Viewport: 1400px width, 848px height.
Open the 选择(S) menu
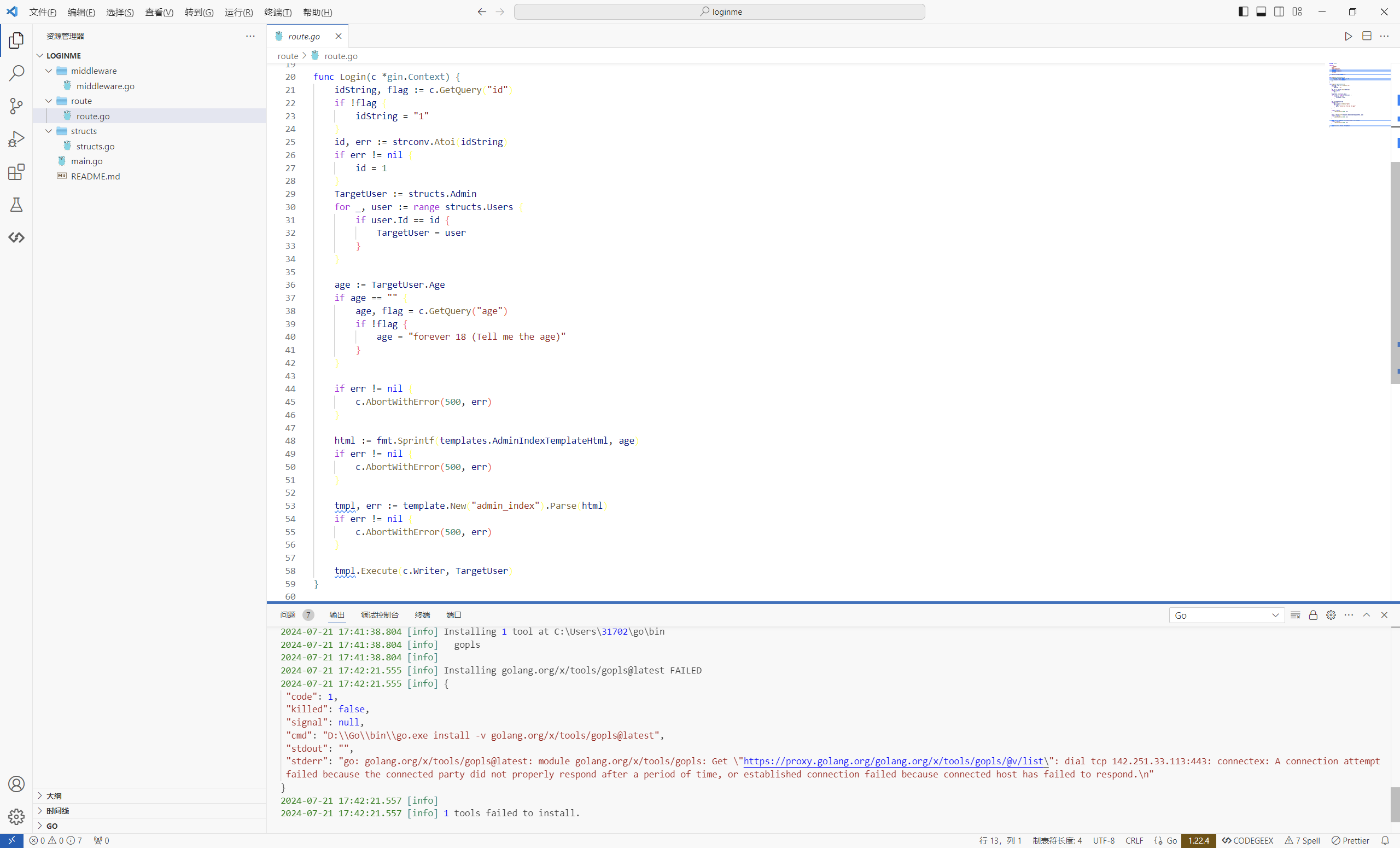pyautogui.click(x=120, y=12)
